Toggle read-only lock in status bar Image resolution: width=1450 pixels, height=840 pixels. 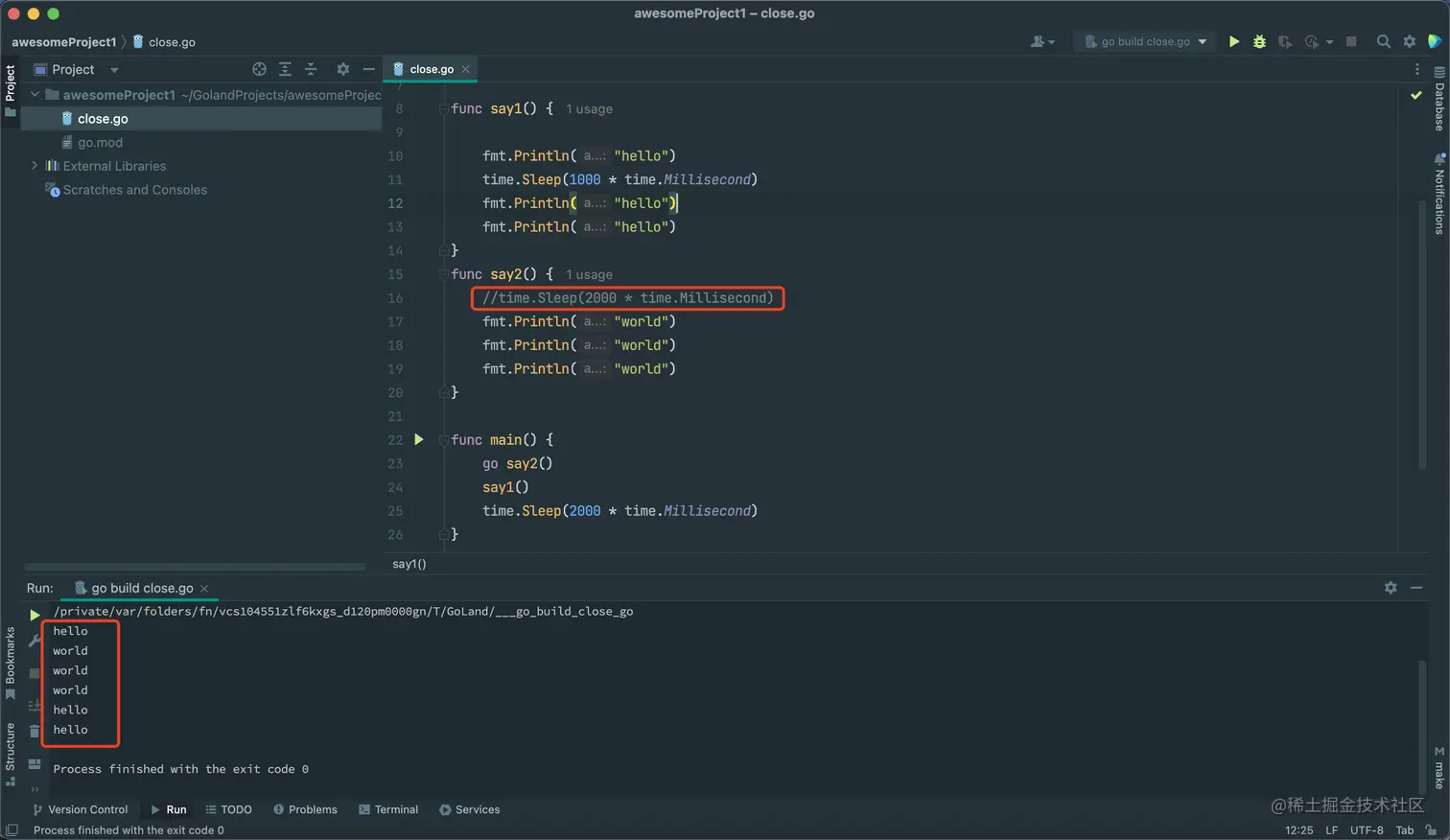point(1431,830)
